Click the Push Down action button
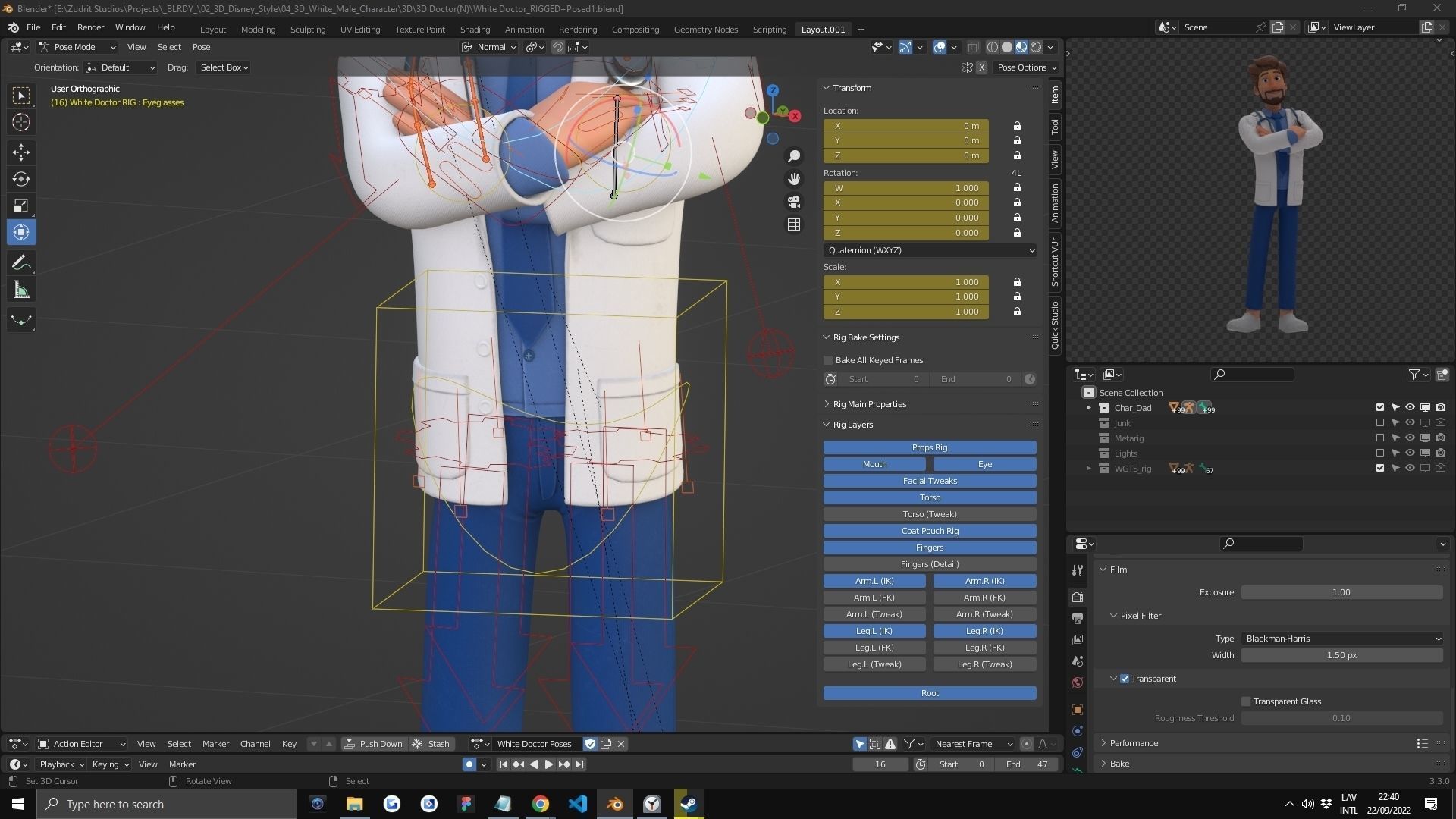Image resolution: width=1456 pixels, height=819 pixels. coord(374,744)
